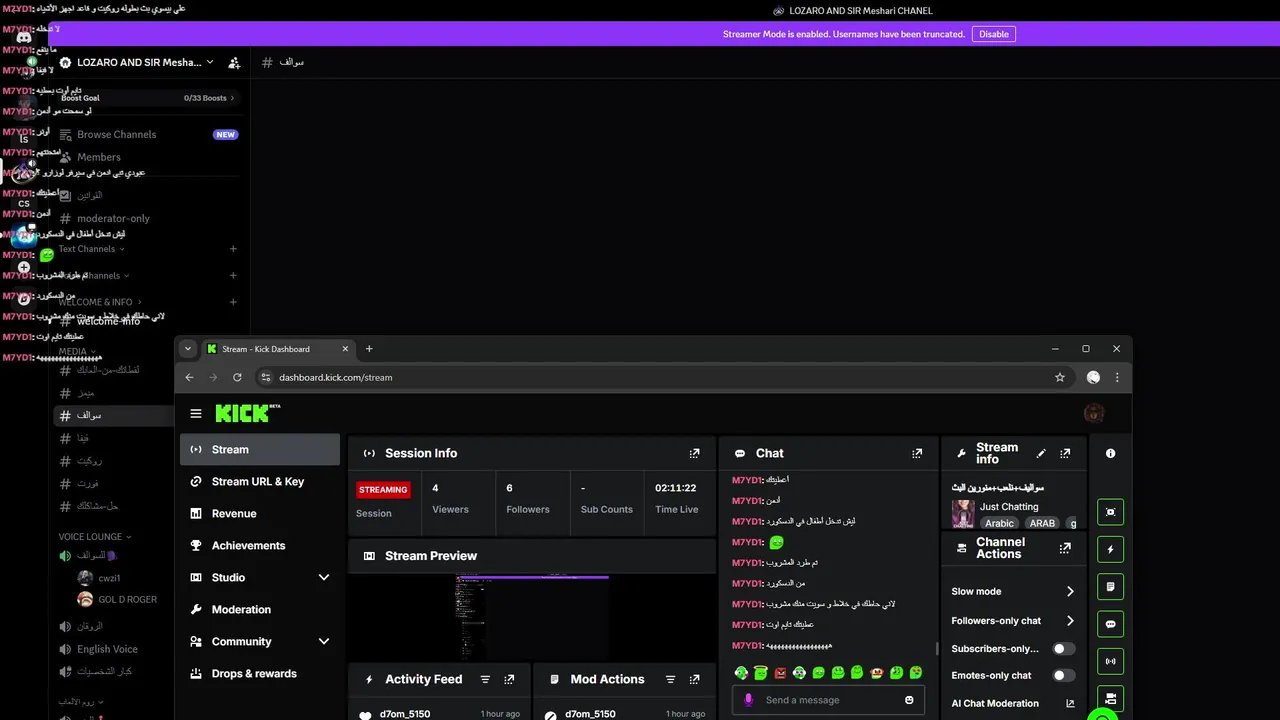Viewport: 1280px width, 720px height.
Task: Collapse VOICE LOUNGE category in Discord
Action: pyautogui.click(x=94, y=537)
